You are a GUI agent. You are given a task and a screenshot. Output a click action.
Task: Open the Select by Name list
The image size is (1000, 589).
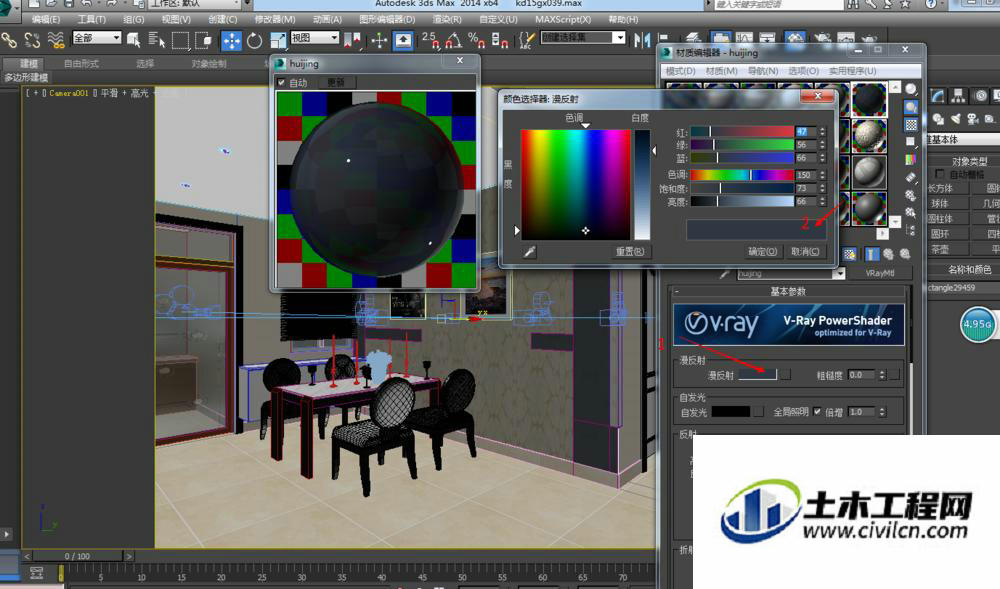pyautogui.click(x=156, y=40)
